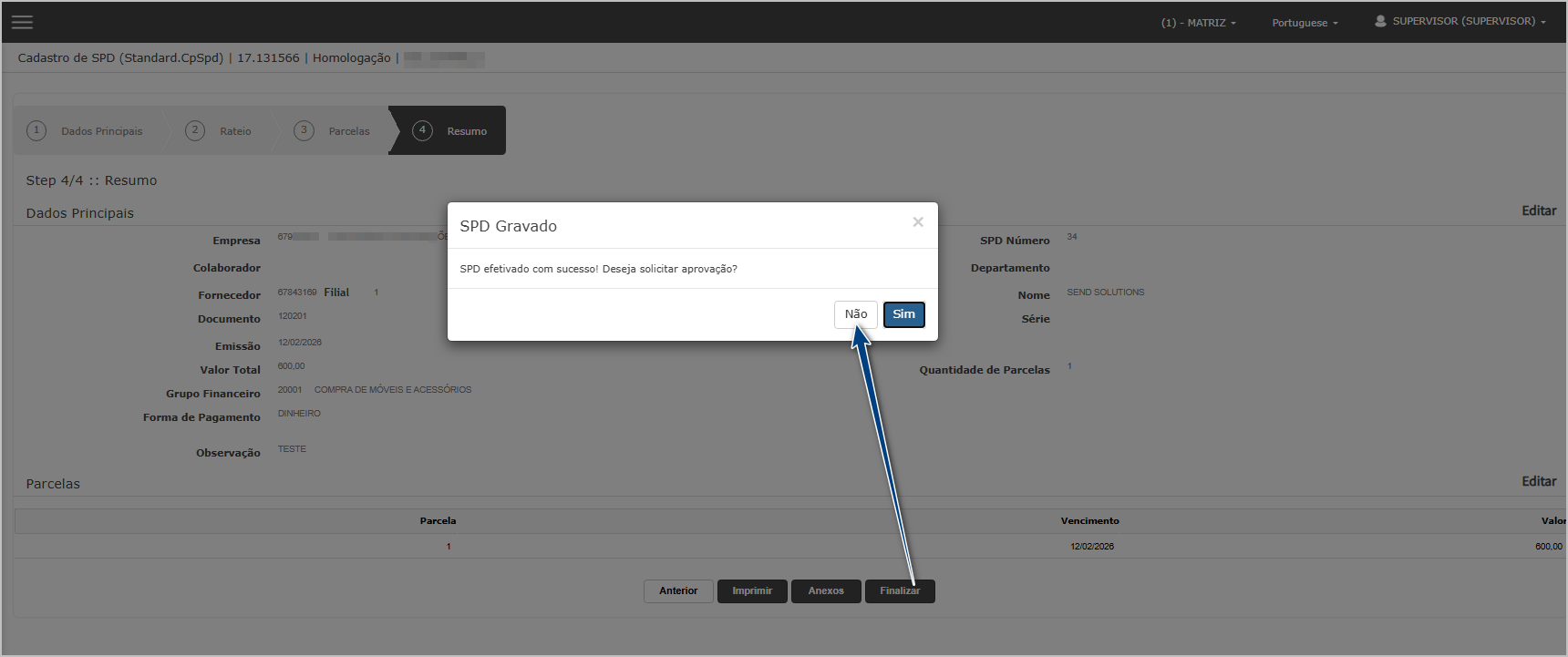Click step 1 circle number icon

tap(36, 130)
